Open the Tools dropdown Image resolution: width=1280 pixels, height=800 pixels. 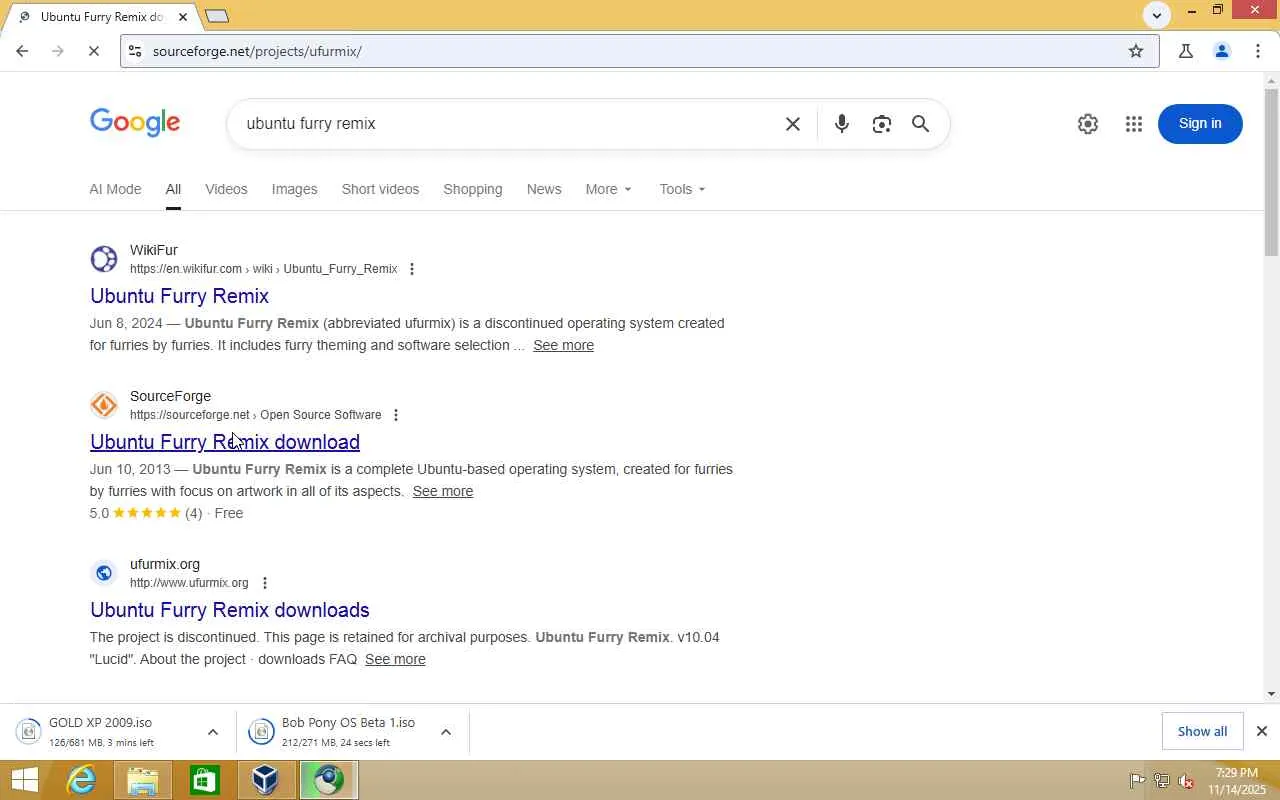coord(683,189)
